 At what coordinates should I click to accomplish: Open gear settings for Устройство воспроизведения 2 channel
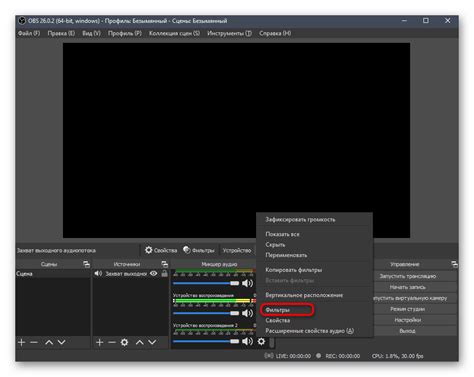point(261,341)
